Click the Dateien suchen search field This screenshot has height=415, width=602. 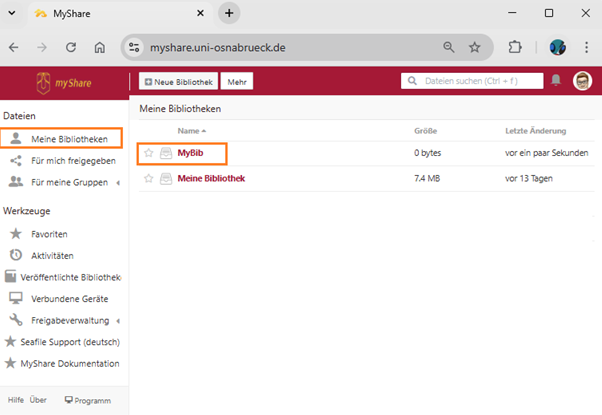[470, 81]
